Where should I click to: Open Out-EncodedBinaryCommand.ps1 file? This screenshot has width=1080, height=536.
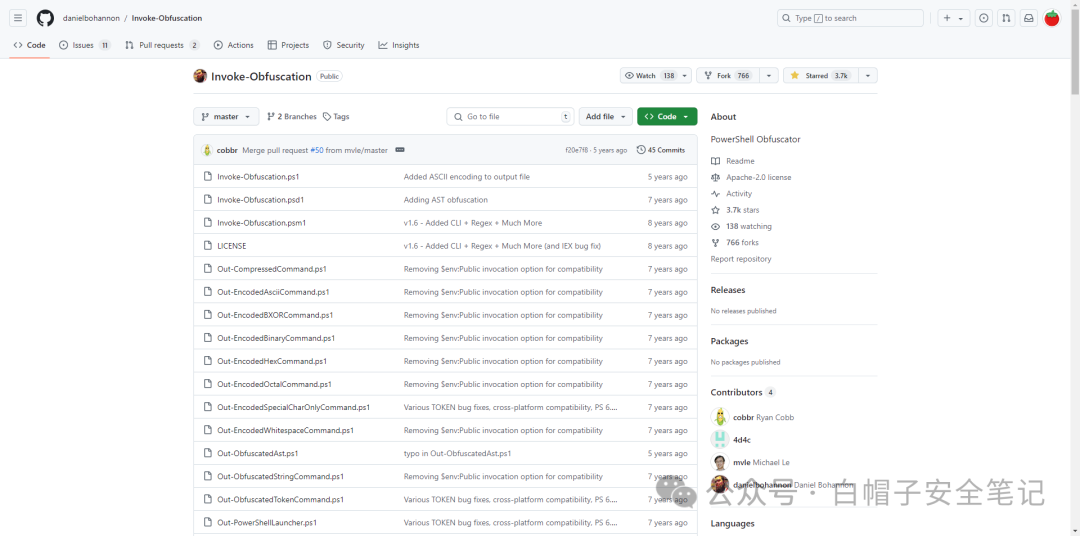(276, 338)
